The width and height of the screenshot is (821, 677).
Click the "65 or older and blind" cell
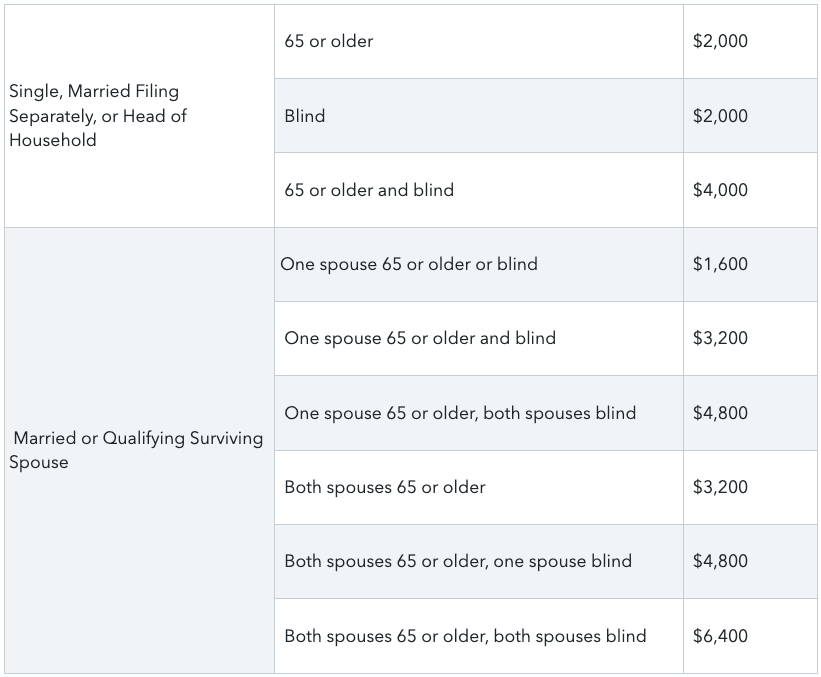[369, 190]
